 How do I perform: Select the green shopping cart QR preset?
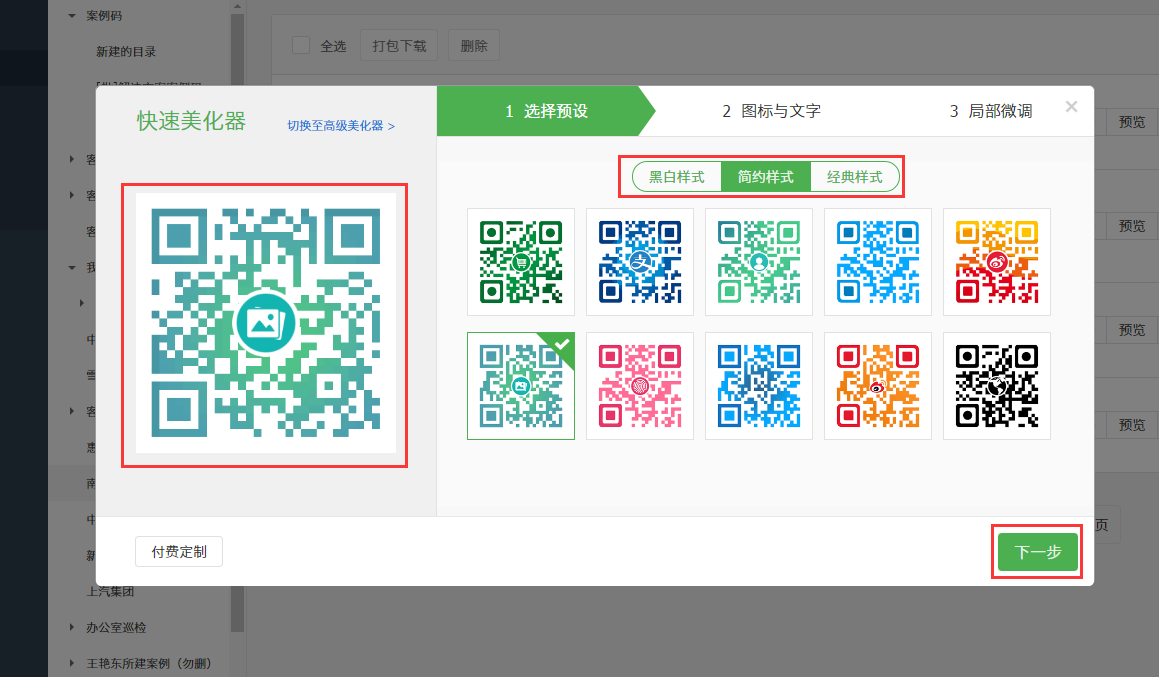coord(520,261)
